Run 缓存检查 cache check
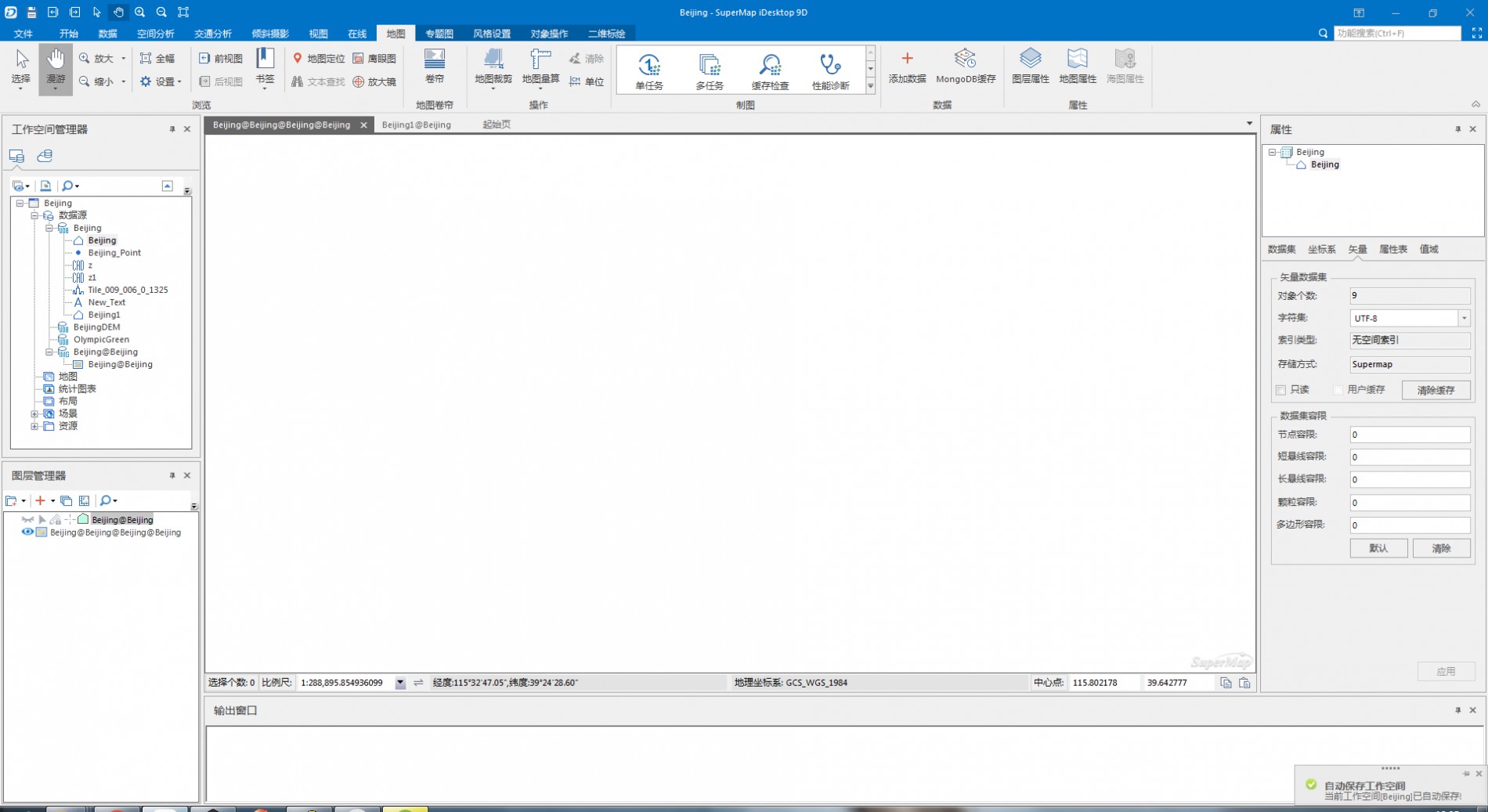1488x812 pixels. [x=770, y=70]
